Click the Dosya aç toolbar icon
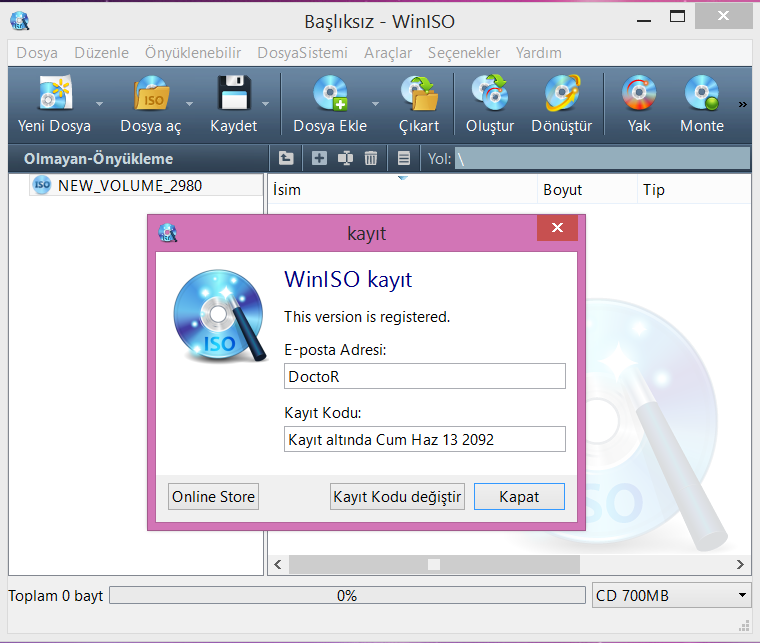 tap(152, 92)
